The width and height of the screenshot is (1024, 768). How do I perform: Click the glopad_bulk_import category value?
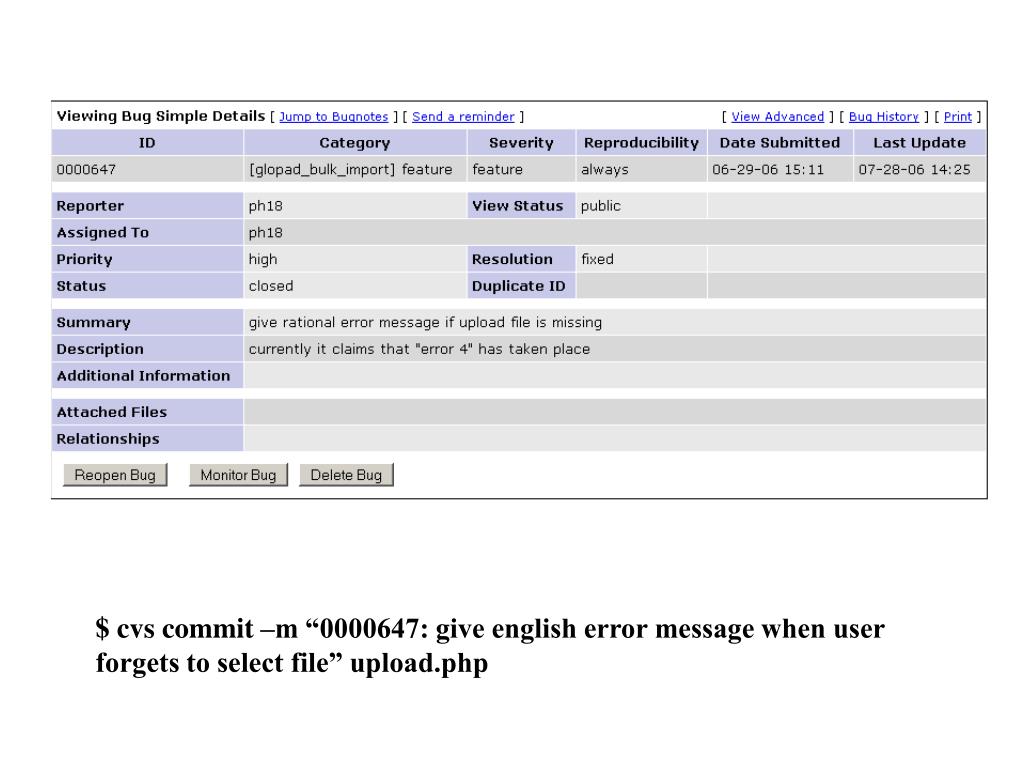351,170
